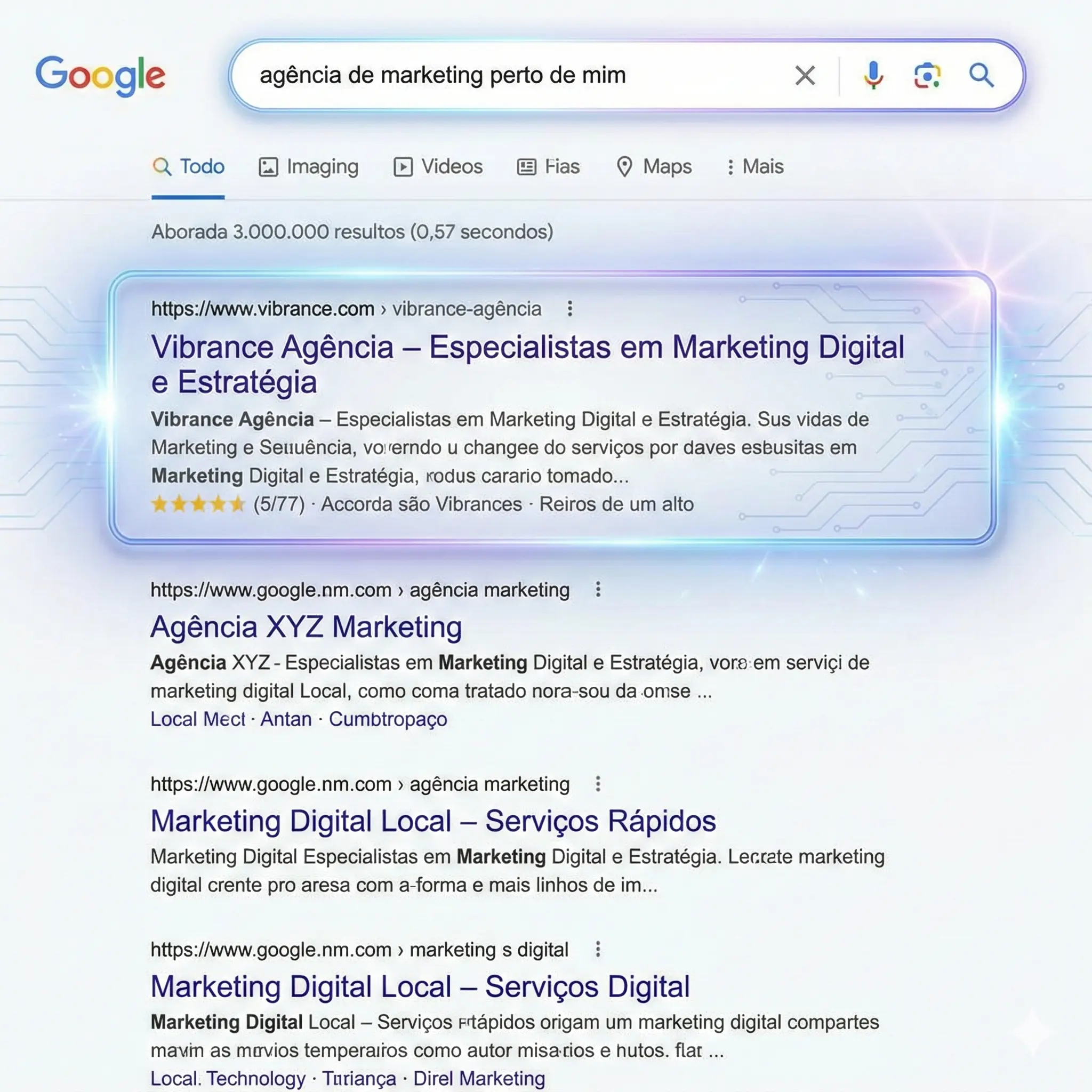Viewport: 1092px width, 1092px height.
Task: Click the Cumbtropaço sitelink
Action: coord(388,719)
